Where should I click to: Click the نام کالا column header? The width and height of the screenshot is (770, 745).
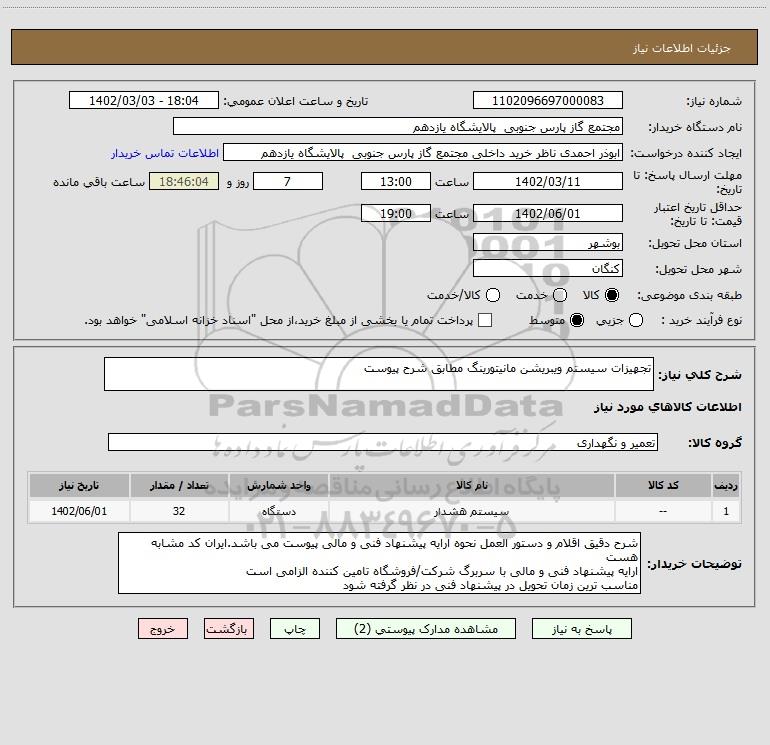click(x=472, y=485)
